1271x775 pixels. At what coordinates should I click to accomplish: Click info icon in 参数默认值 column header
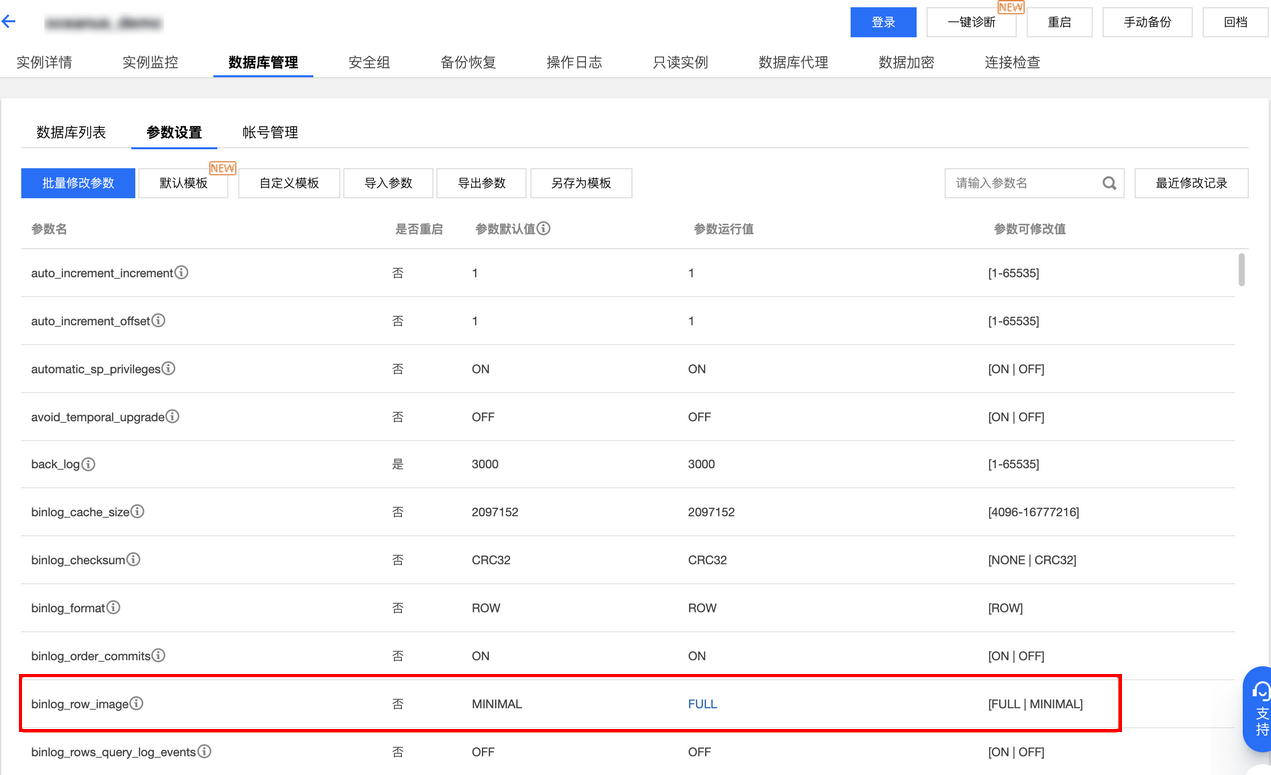pos(544,229)
